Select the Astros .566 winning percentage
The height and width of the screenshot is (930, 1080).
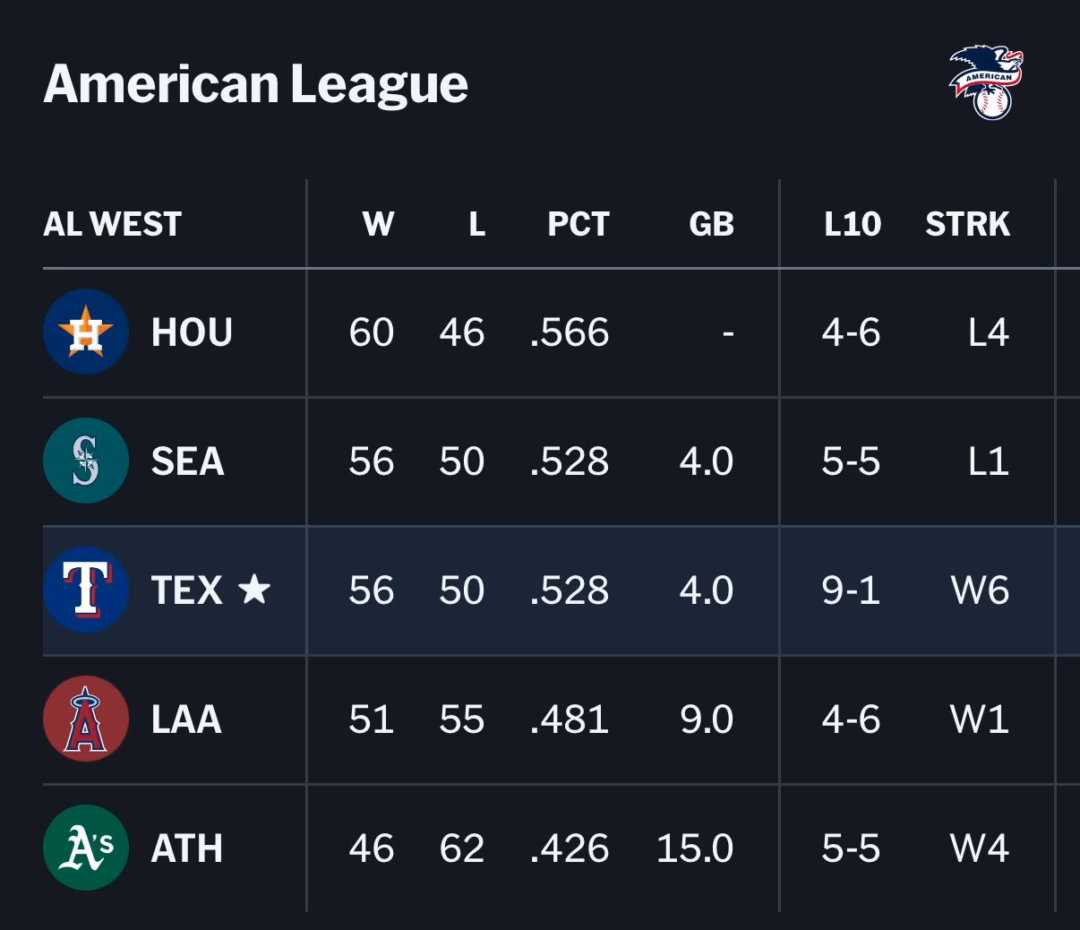[x=569, y=332]
